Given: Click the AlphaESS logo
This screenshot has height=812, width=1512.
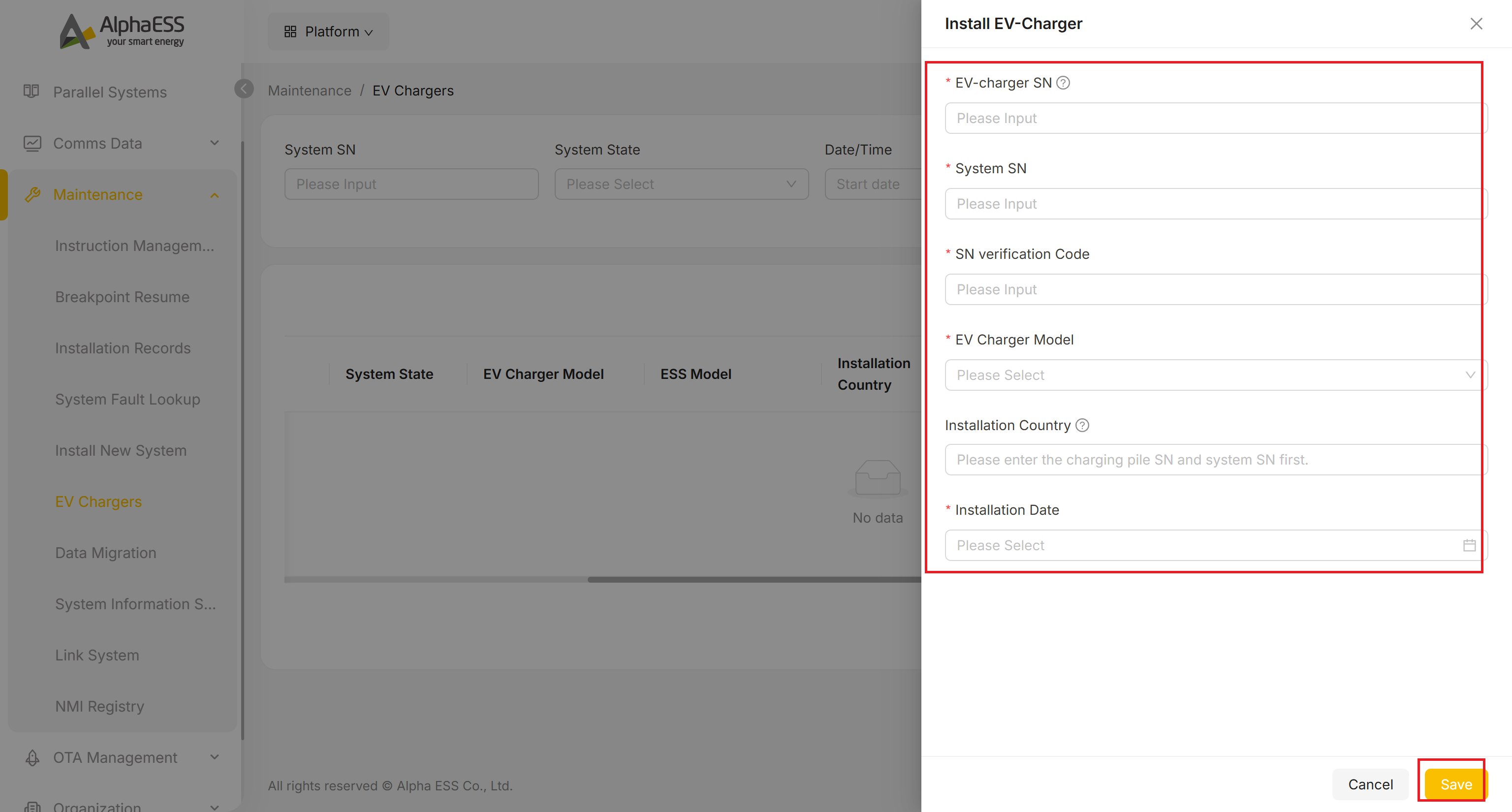Looking at the screenshot, I should tap(122, 31).
